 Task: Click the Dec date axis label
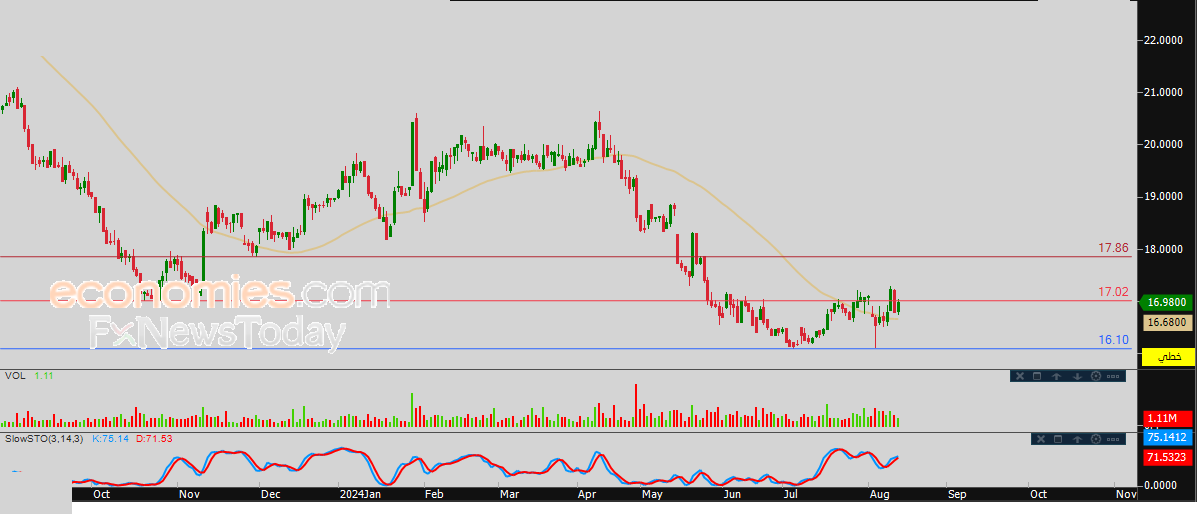coord(270,494)
